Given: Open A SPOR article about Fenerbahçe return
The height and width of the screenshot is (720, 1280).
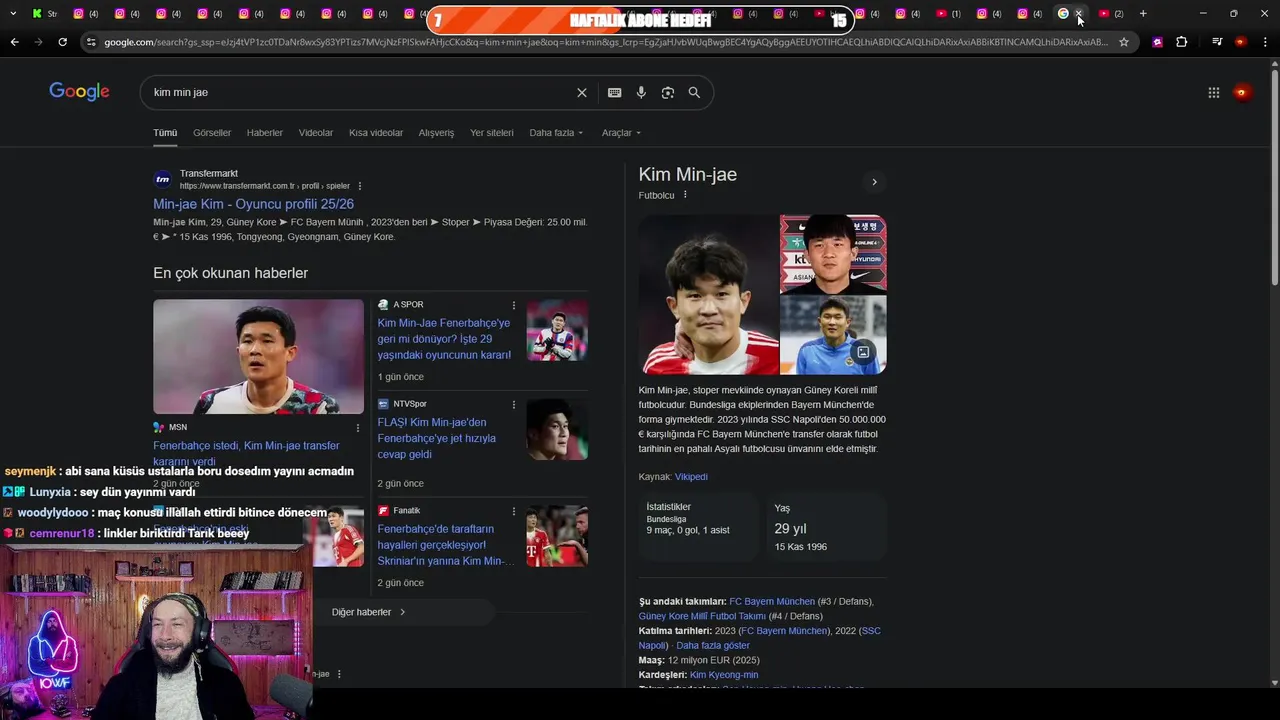Looking at the screenshot, I should (444, 339).
